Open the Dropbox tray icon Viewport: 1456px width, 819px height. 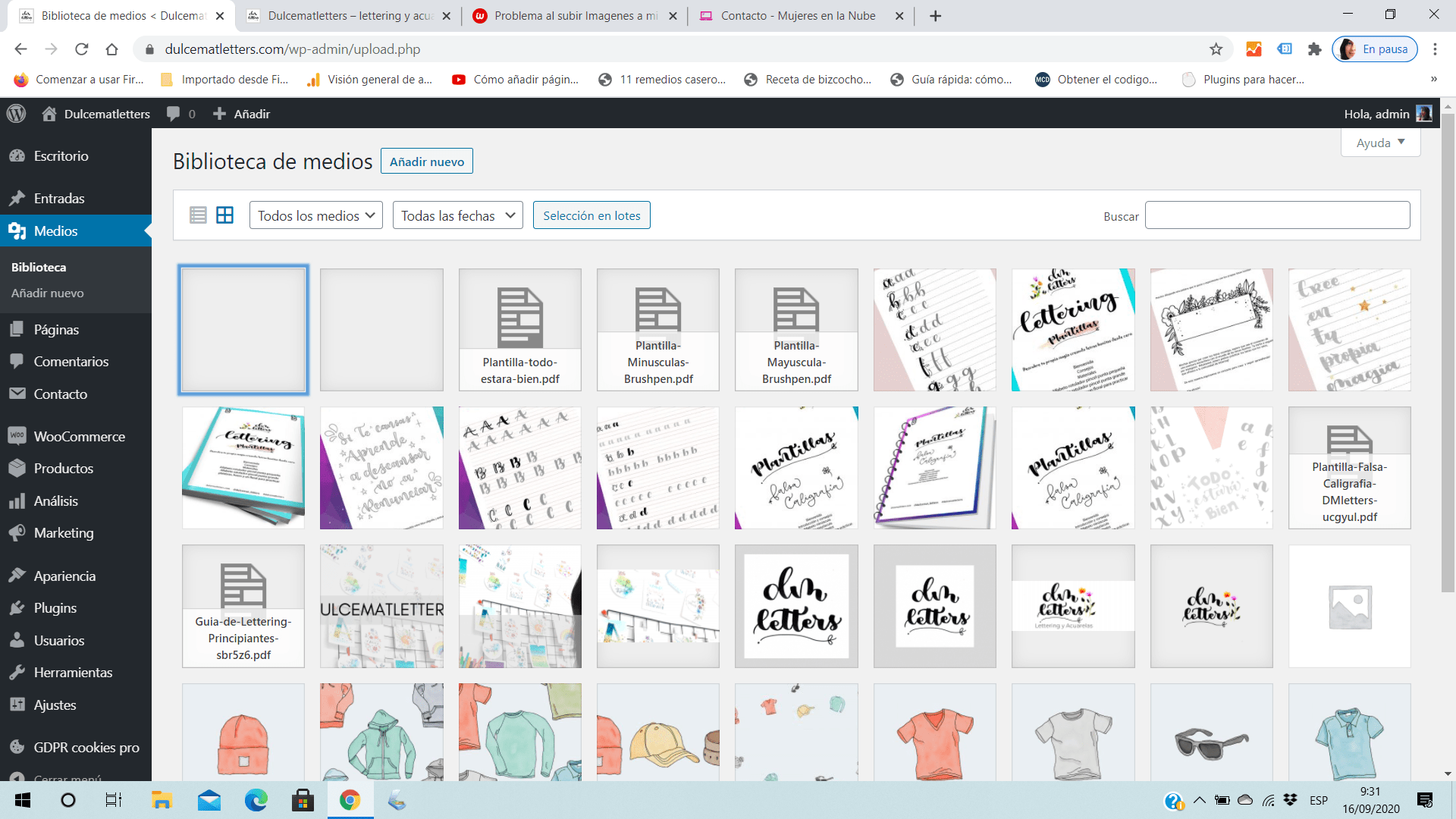(x=1291, y=800)
